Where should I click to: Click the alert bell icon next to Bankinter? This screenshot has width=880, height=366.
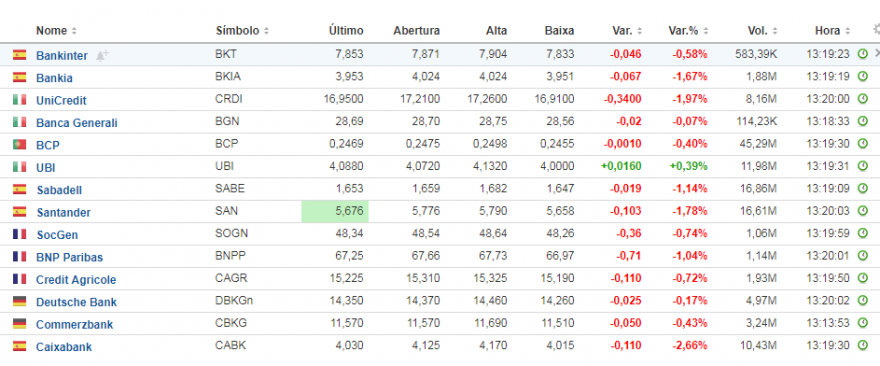102,55
